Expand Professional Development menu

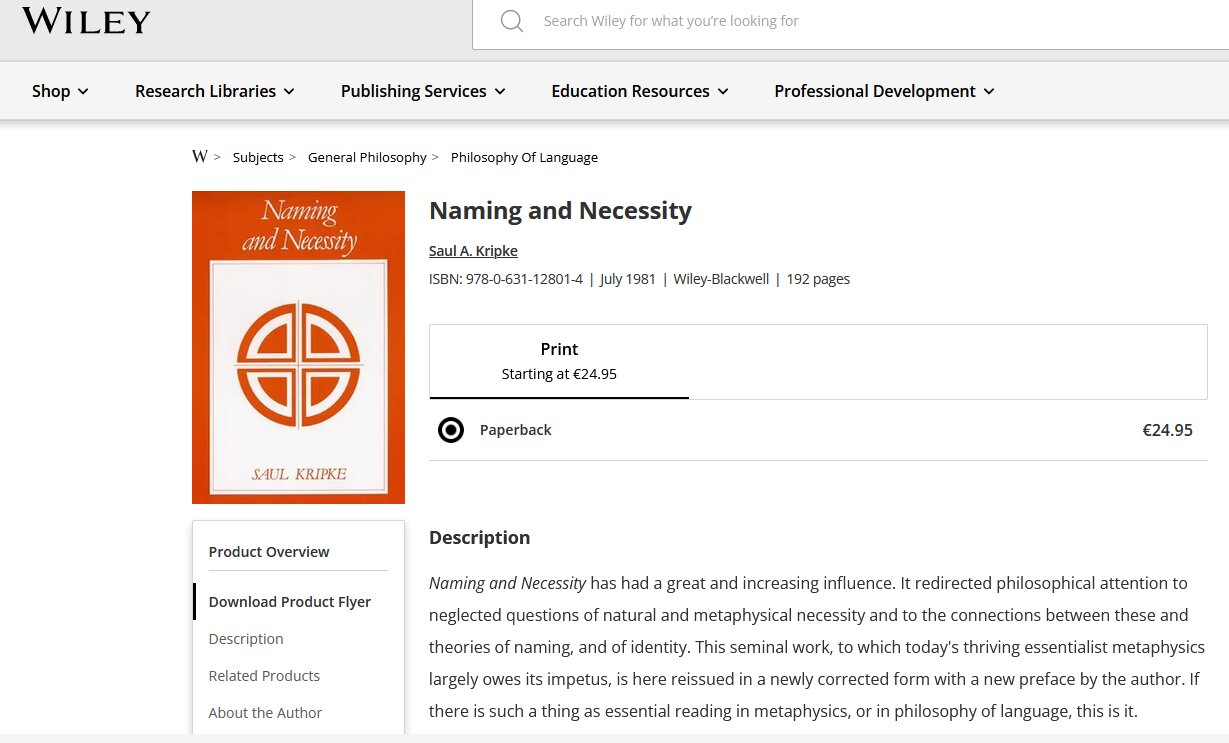click(x=885, y=91)
